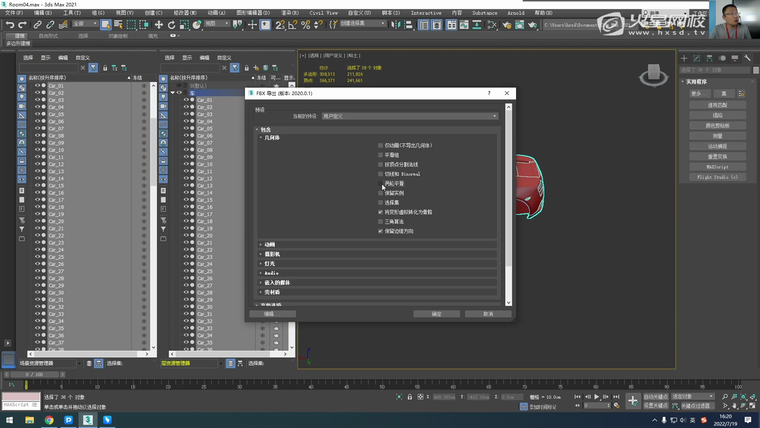760x428 pixels.
Task: Uncheck 保留边缘方向 option
Action: click(x=381, y=230)
